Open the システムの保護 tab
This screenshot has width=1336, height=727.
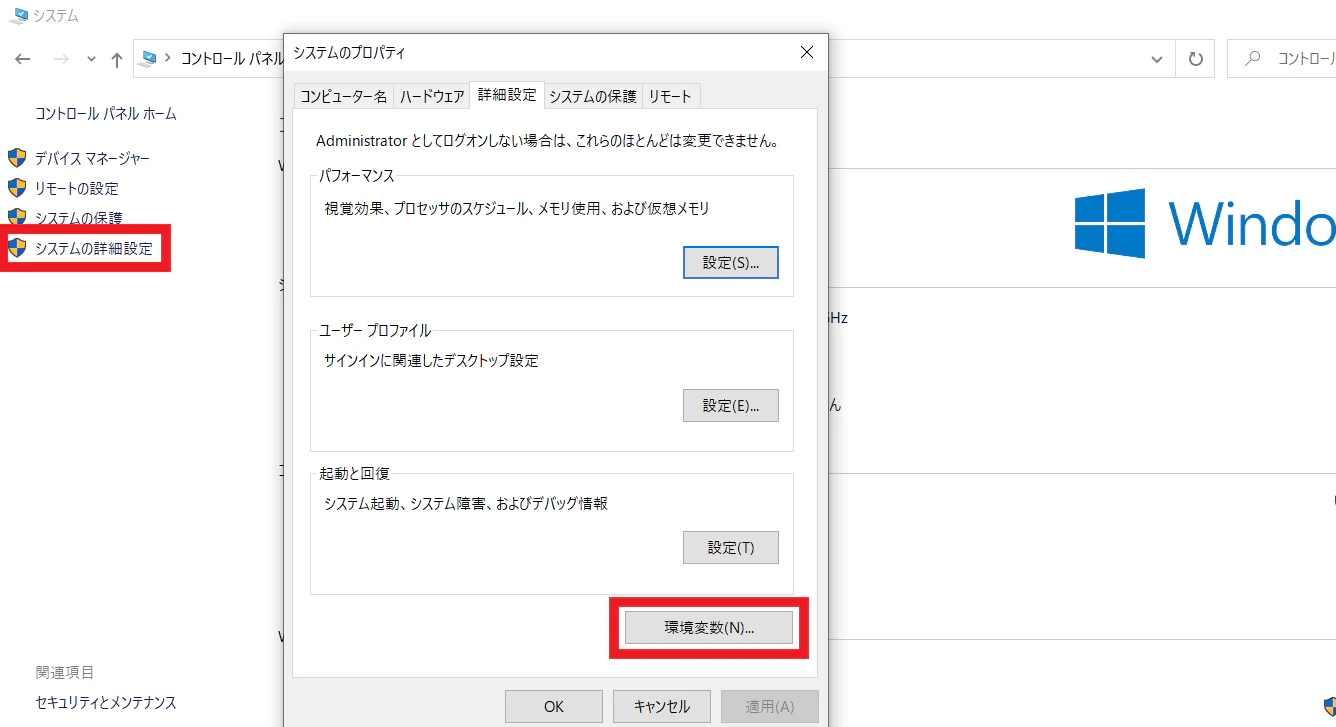[592, 96]
